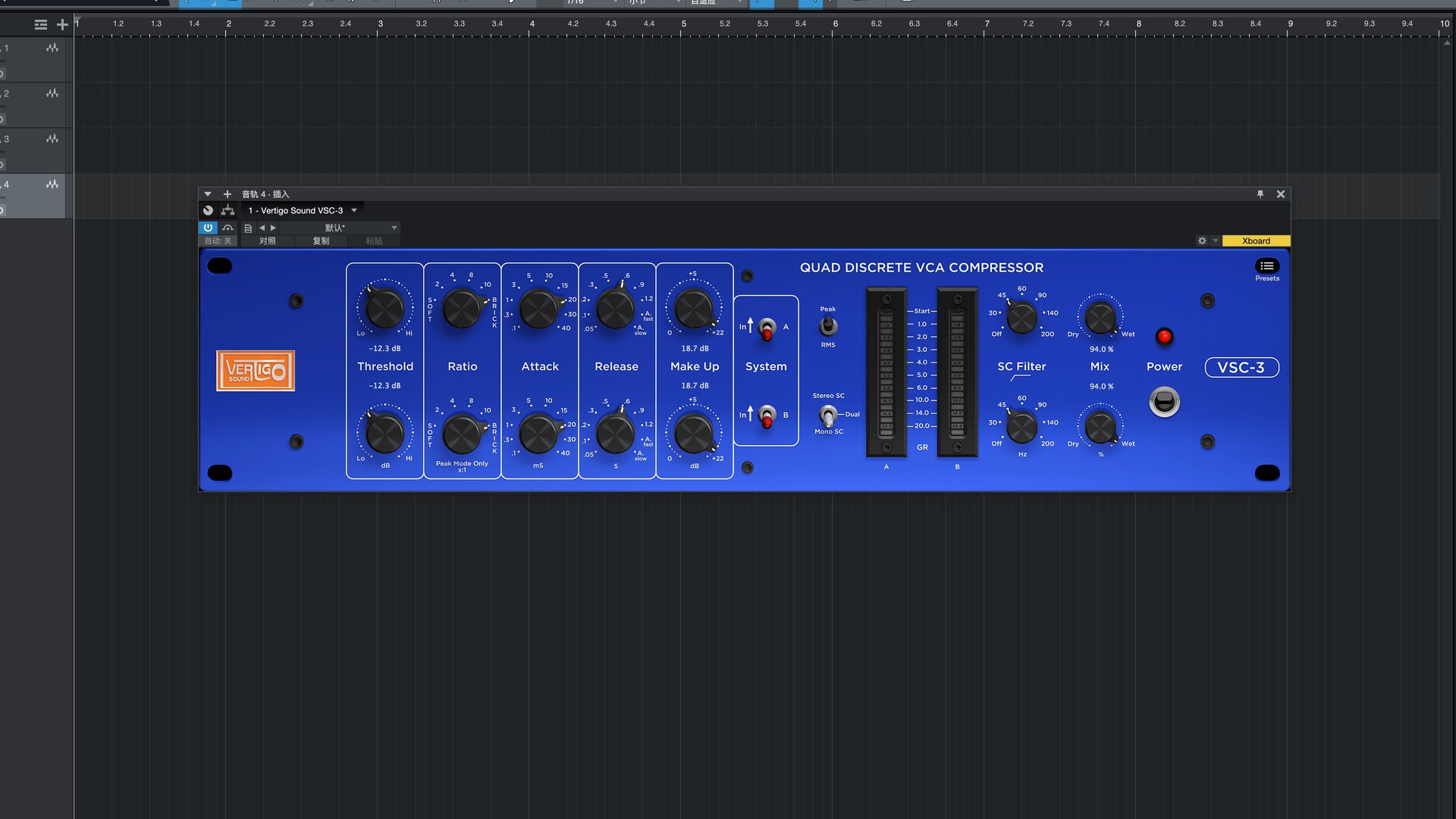Add a new track with plus icon
The image size is (1456, 819).
62,25
